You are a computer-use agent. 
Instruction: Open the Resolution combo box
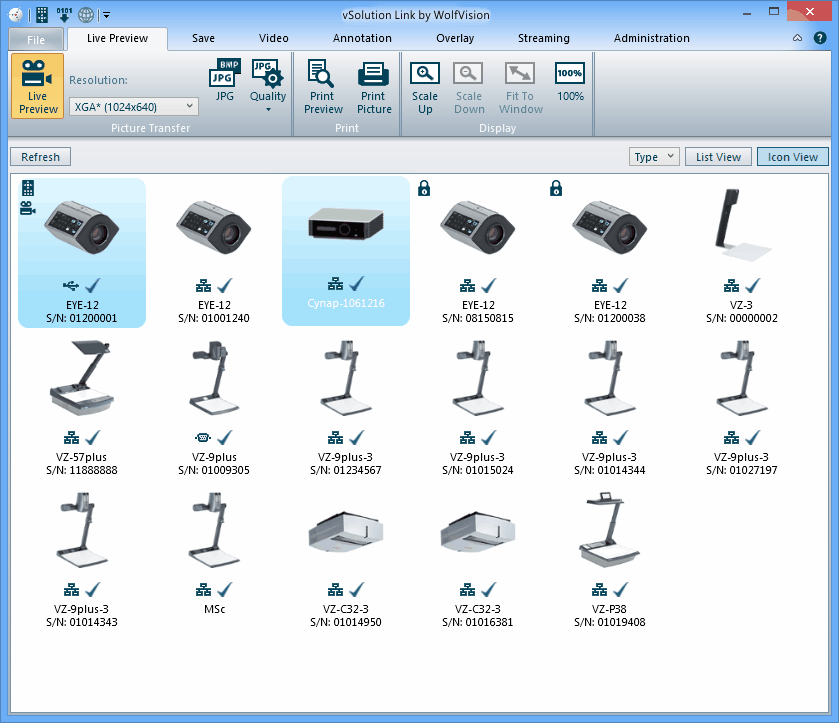134,106
